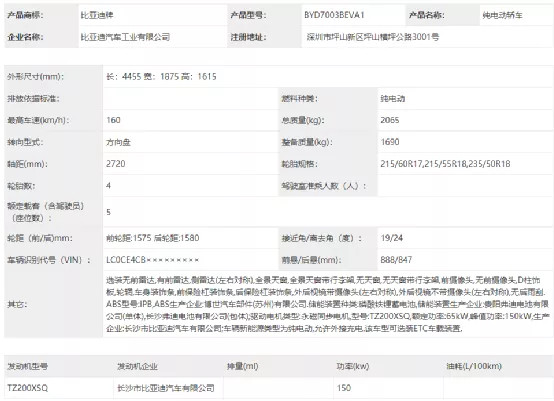Viewport: 554px width, 401px height.
Task: Click the 发动机企业 column header
Action: 137,366
